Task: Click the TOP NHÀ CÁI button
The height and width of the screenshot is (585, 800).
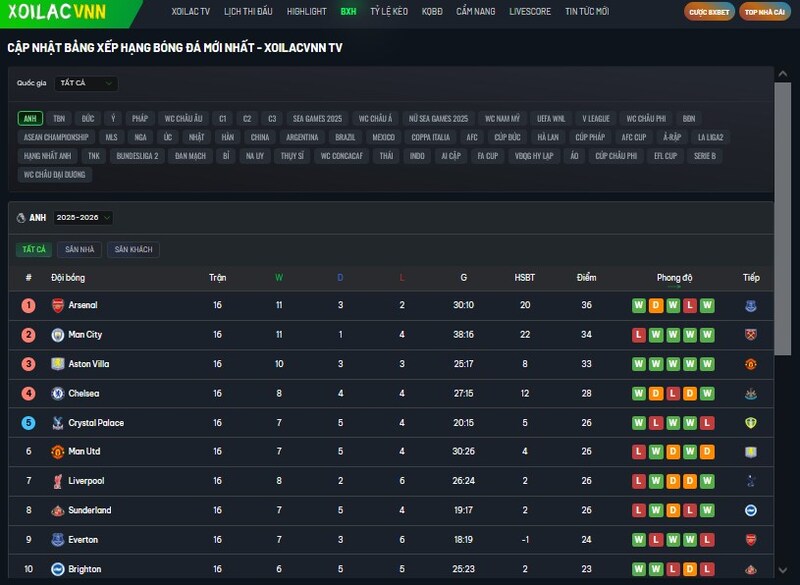Action: (x=765, y=12)
